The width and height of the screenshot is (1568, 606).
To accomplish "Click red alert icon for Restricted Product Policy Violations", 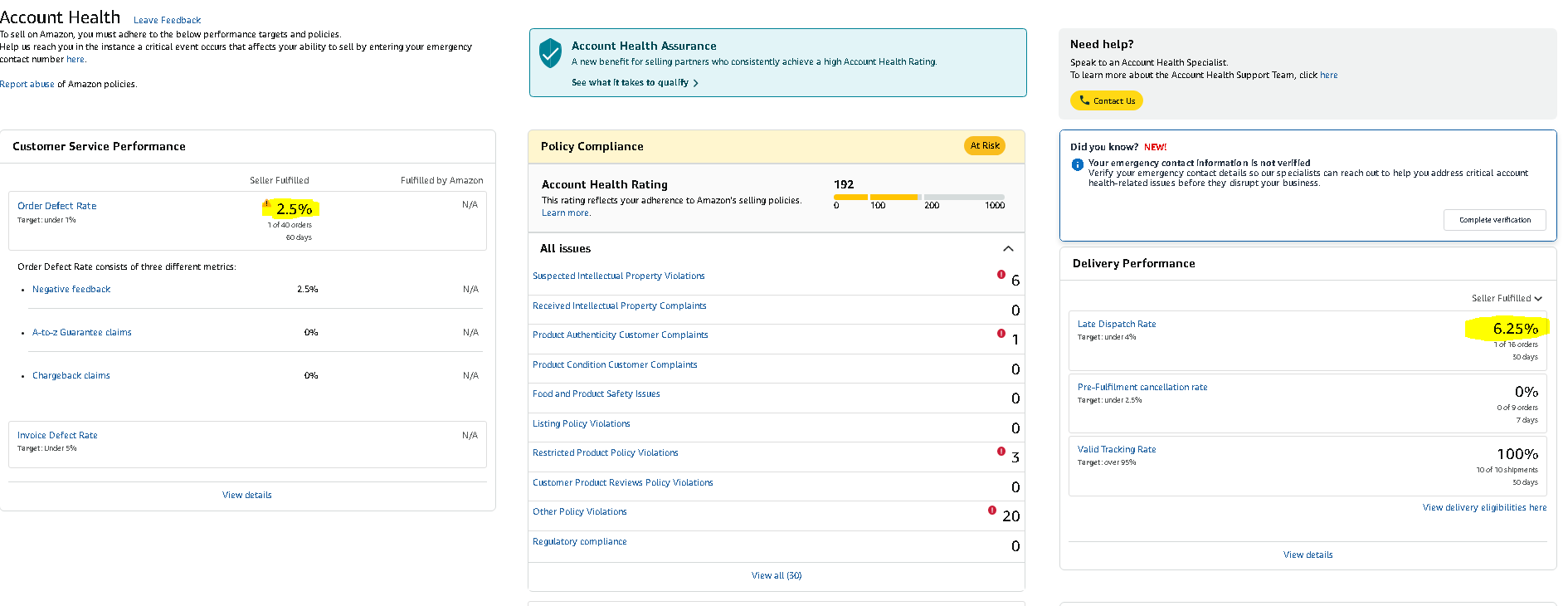I will pos(1001,452).
